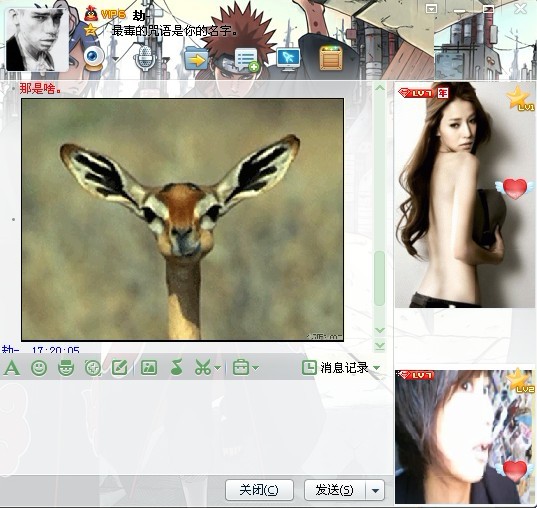Click the green scrollbar thumb in chat history
Screen dimensions: 537x508
tap(379, 278)
